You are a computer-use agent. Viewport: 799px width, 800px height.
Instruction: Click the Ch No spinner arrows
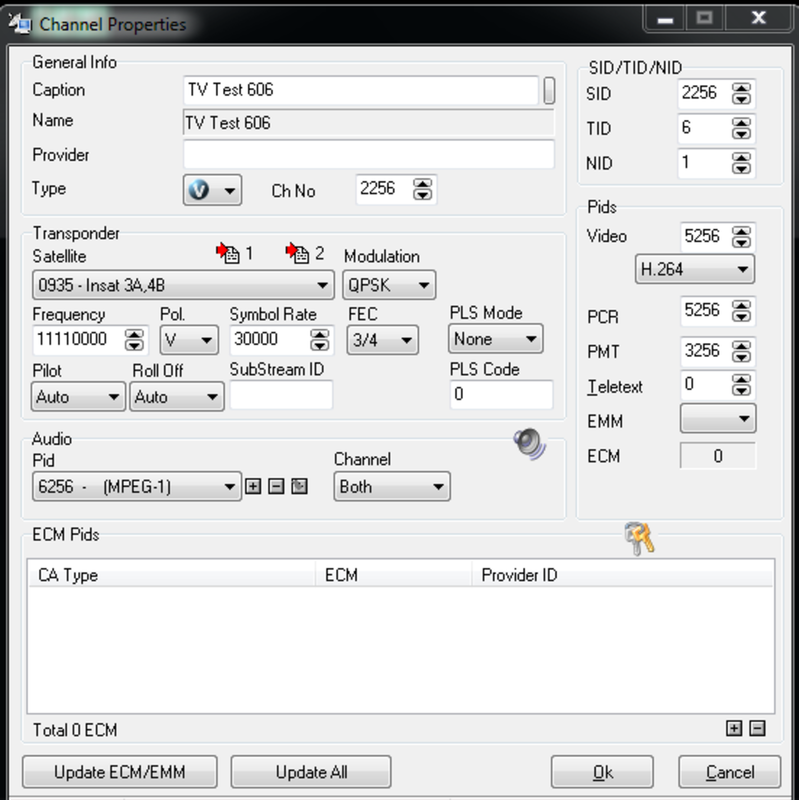[x=422, y=189]
